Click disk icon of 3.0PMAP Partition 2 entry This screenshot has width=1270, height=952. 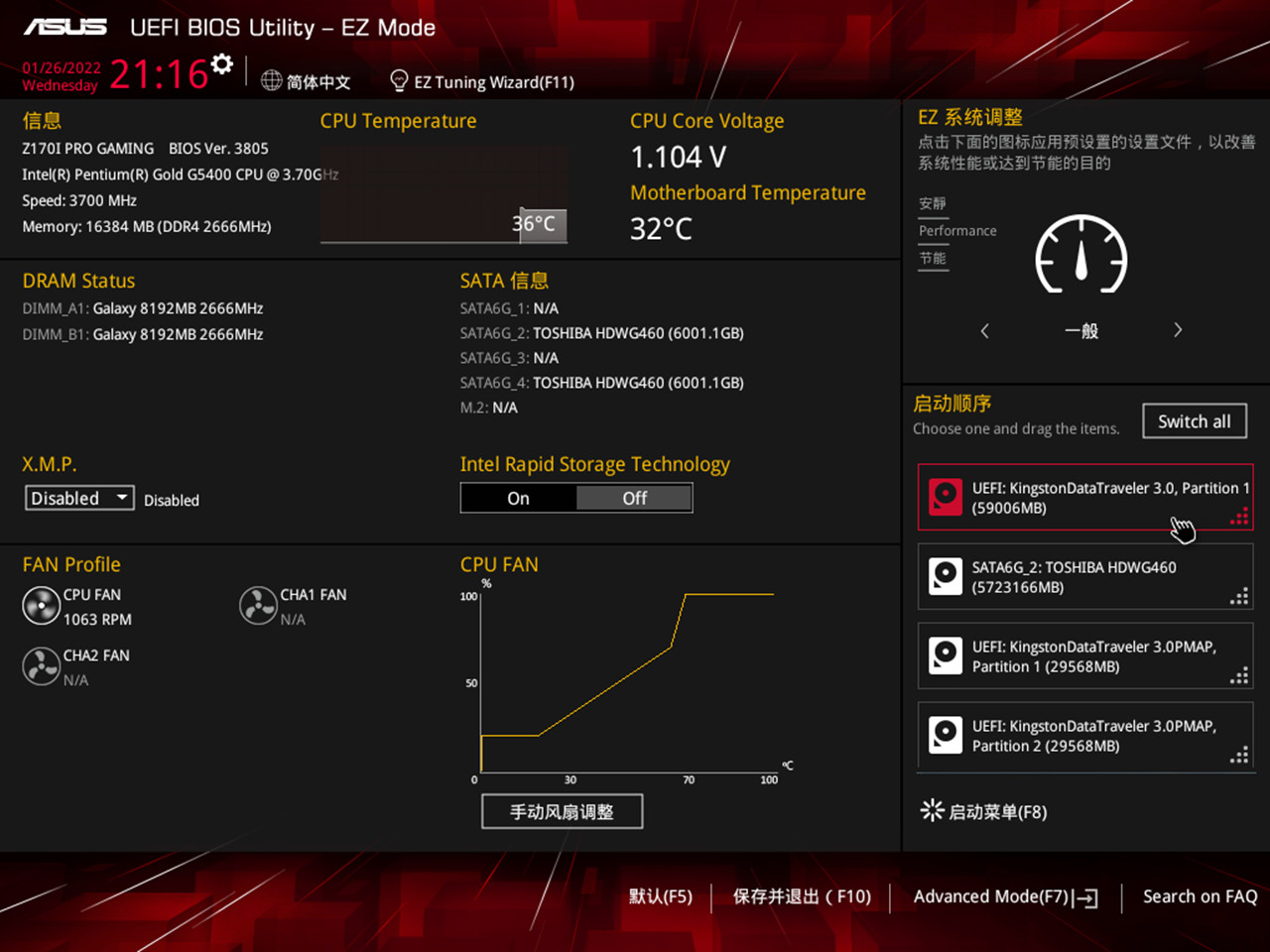(946, 735)
